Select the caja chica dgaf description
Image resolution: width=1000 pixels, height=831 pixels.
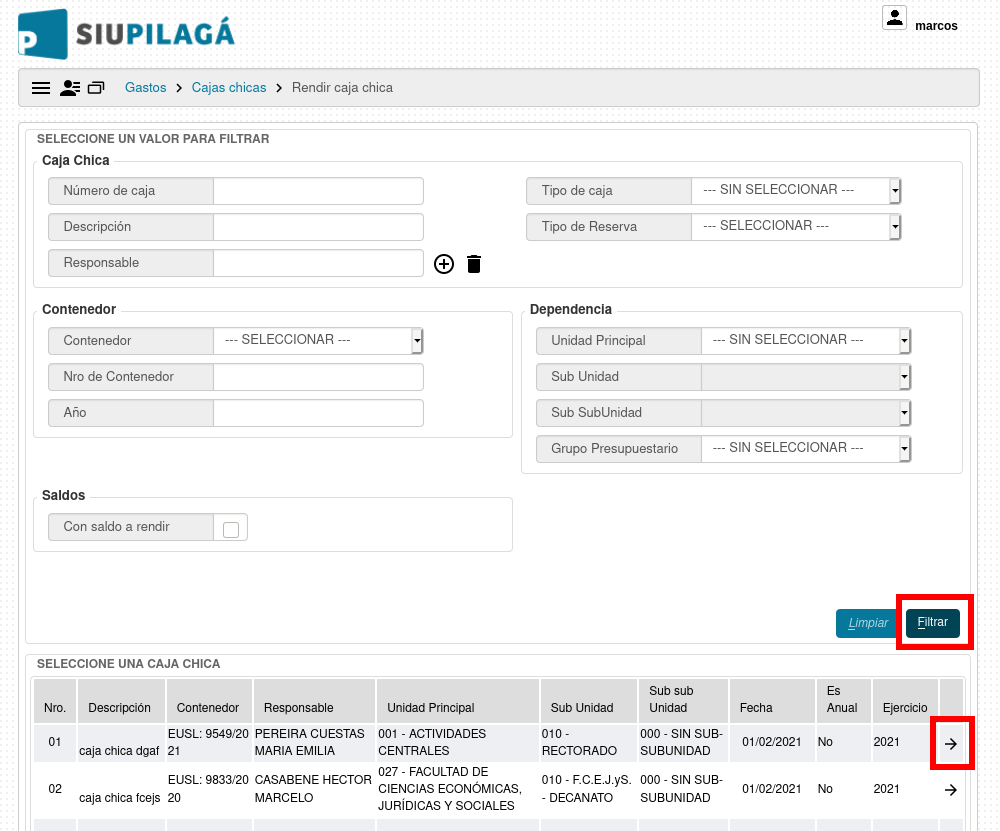coord(119,751)
